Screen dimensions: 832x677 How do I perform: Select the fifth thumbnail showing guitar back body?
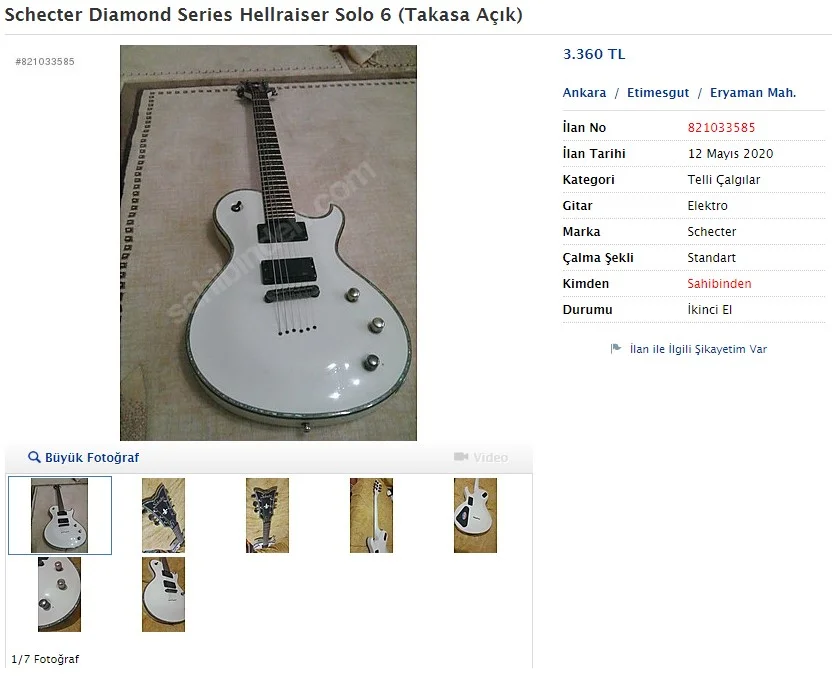point(475,515)
